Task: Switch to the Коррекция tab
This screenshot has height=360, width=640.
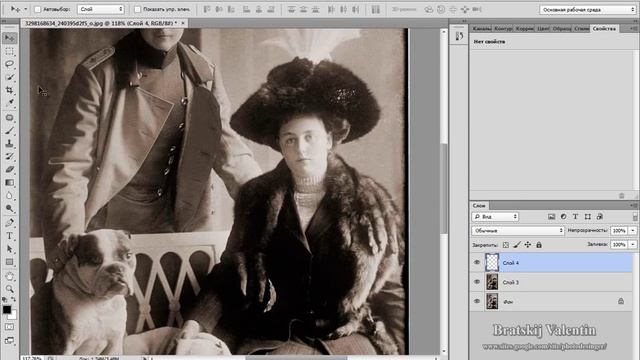Action: (x=524, y=29)
